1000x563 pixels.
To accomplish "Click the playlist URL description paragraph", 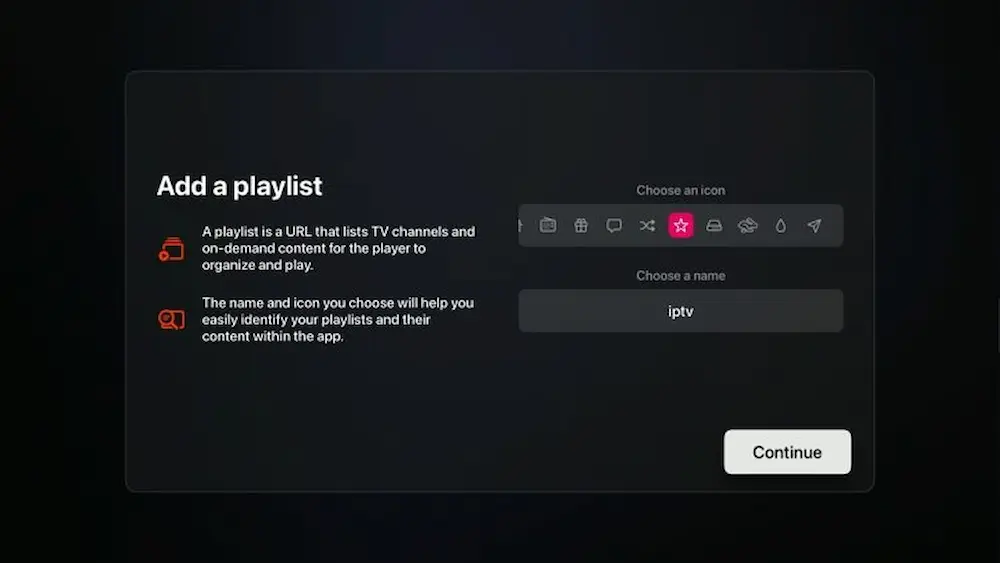I will pyautogui.click(x=338, y=248).
